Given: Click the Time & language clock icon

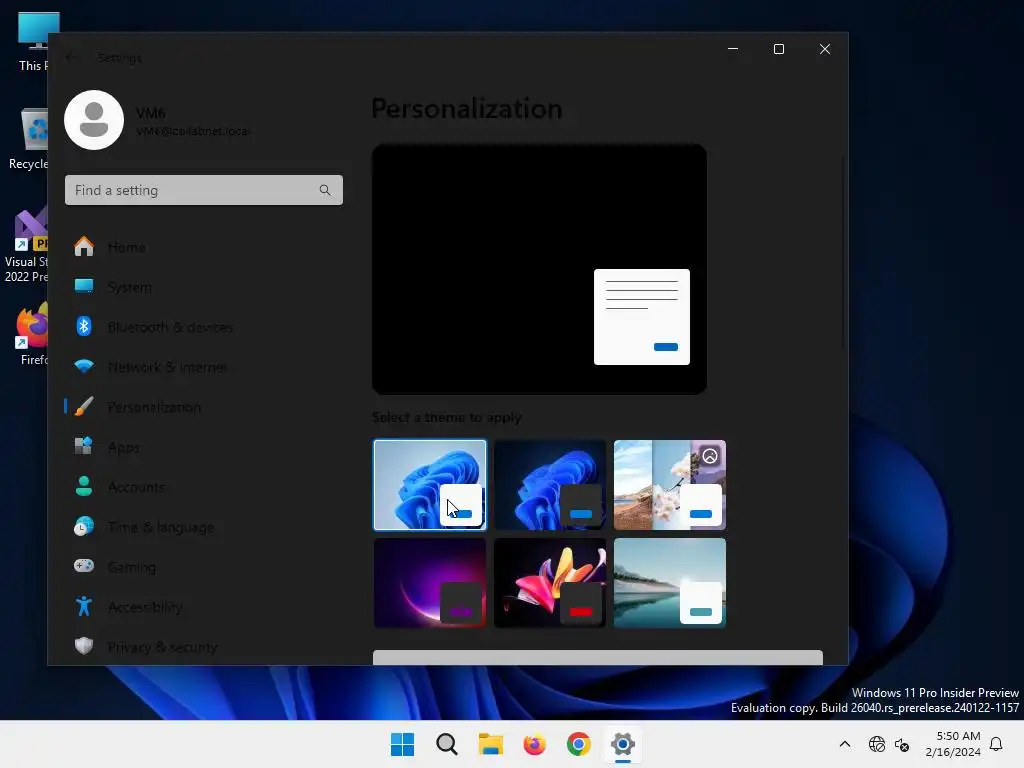Looking at the screenshot, I should click(x=84, y=526).
